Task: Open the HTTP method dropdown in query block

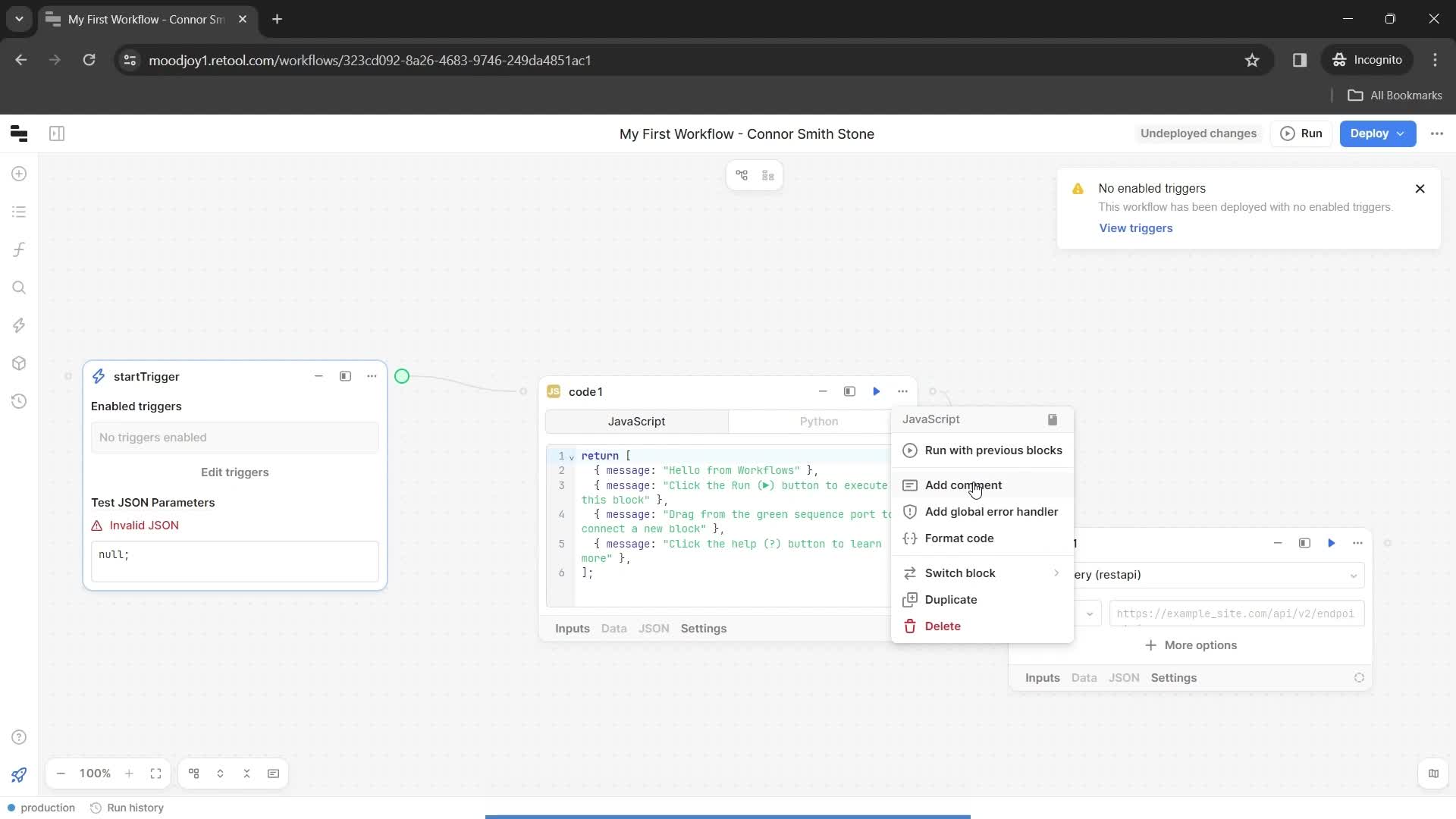Action: [1087, 613]
